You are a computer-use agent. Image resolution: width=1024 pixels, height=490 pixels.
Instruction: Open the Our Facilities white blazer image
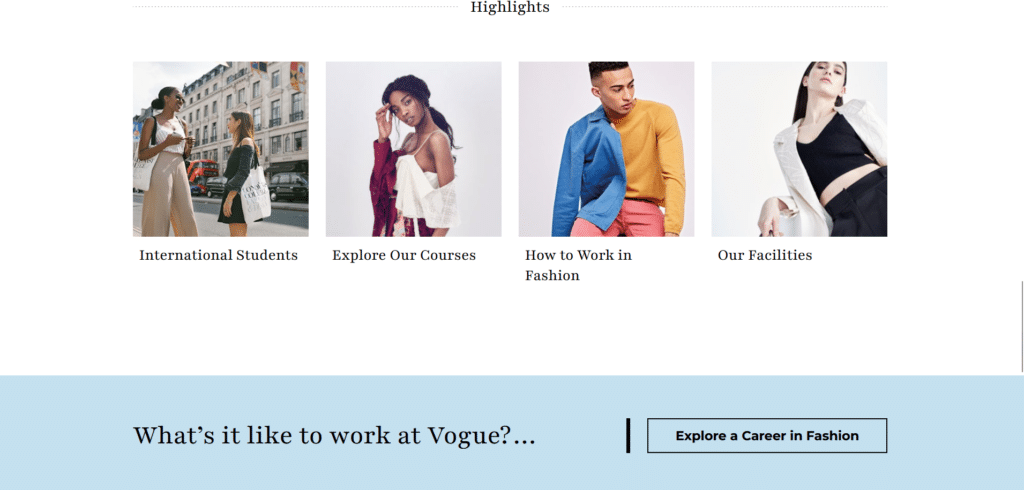coord(799,149)
